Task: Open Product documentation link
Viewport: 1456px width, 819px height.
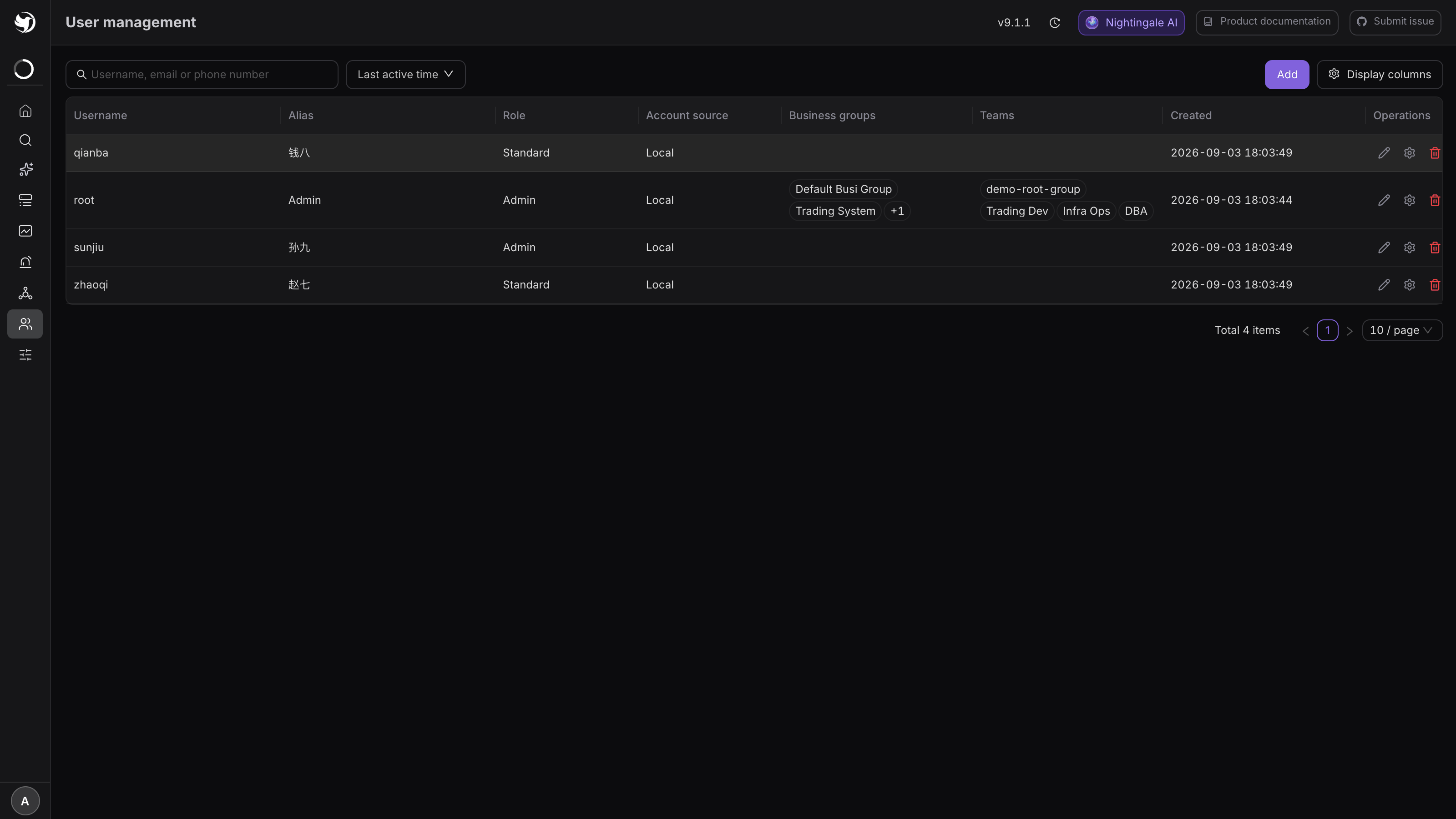Action: tap(1267, 22)
